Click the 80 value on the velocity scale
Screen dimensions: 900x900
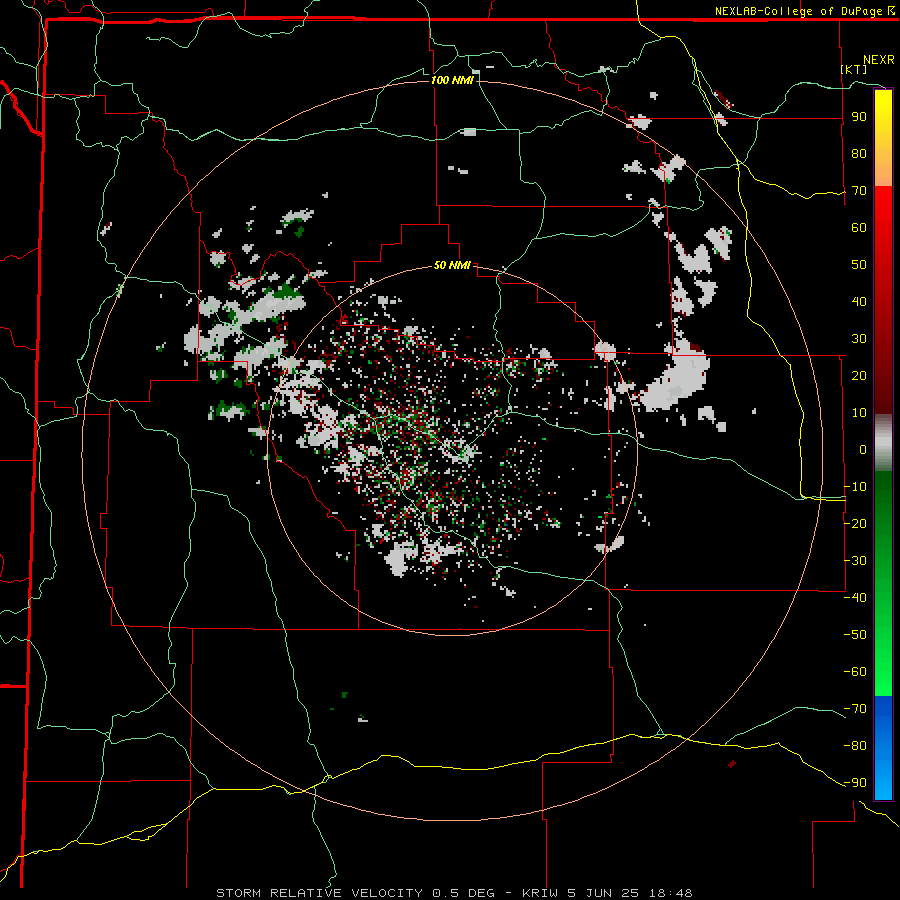[x=859, y=154]
